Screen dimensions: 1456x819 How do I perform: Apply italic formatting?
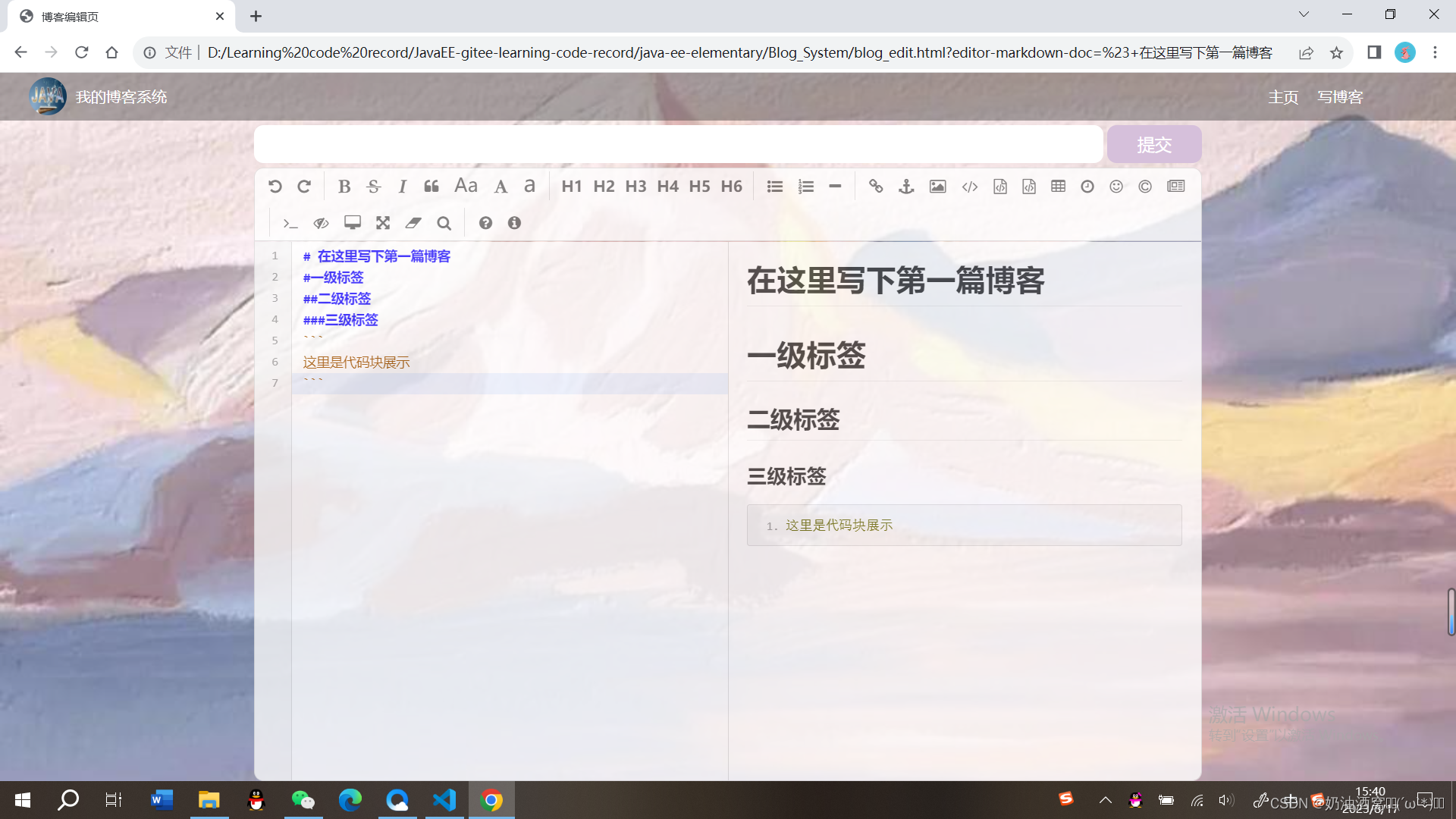point(403,187)
